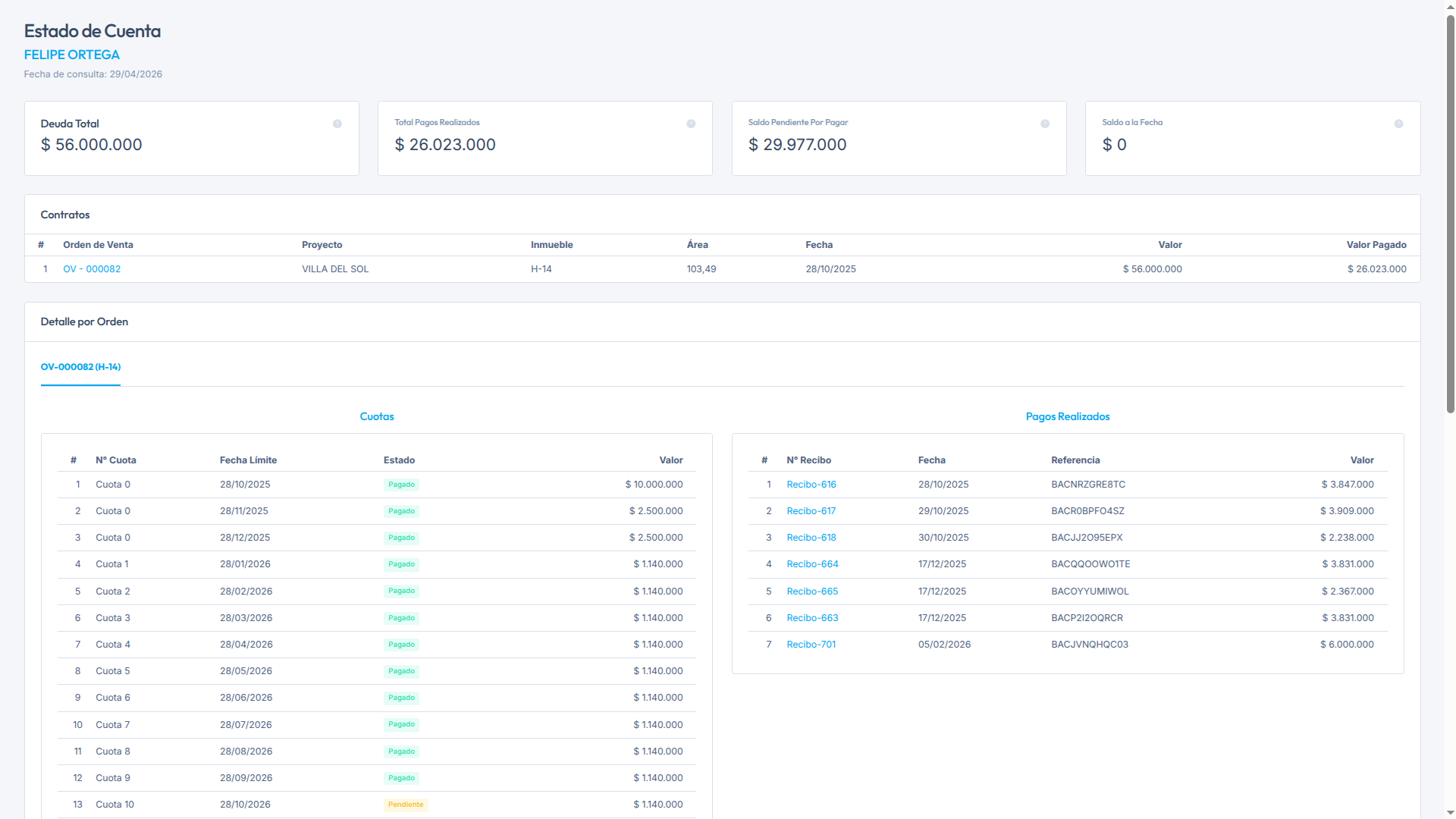Click the Estado column header in Cuotas

[x=399, y=460]
